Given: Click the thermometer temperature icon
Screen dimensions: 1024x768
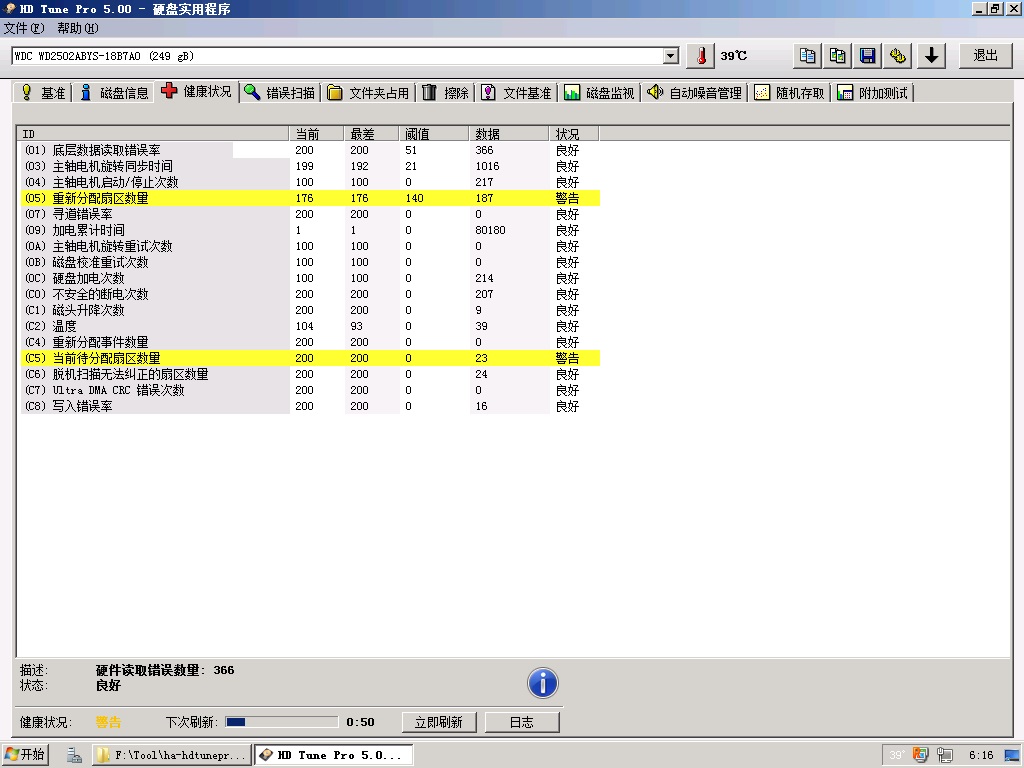Looking at the screenshot, I should point(701,56).
